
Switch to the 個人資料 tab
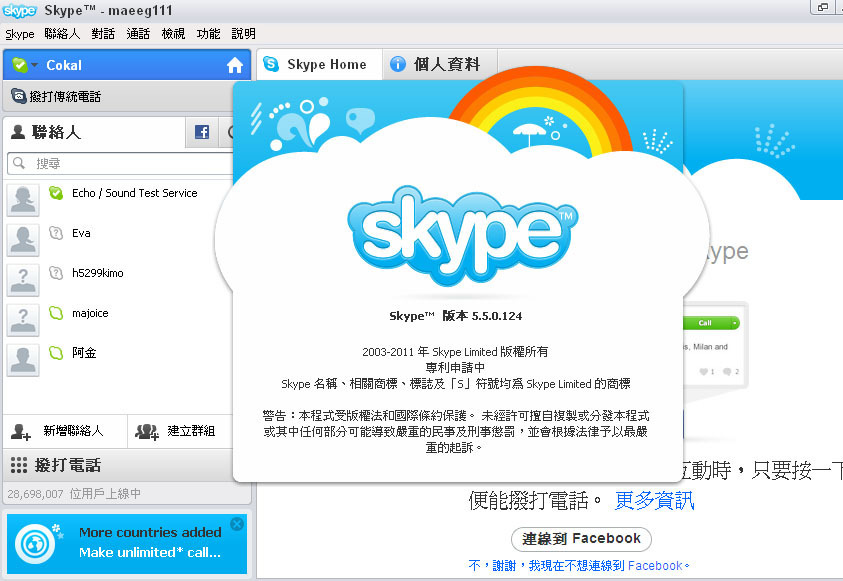440,64
